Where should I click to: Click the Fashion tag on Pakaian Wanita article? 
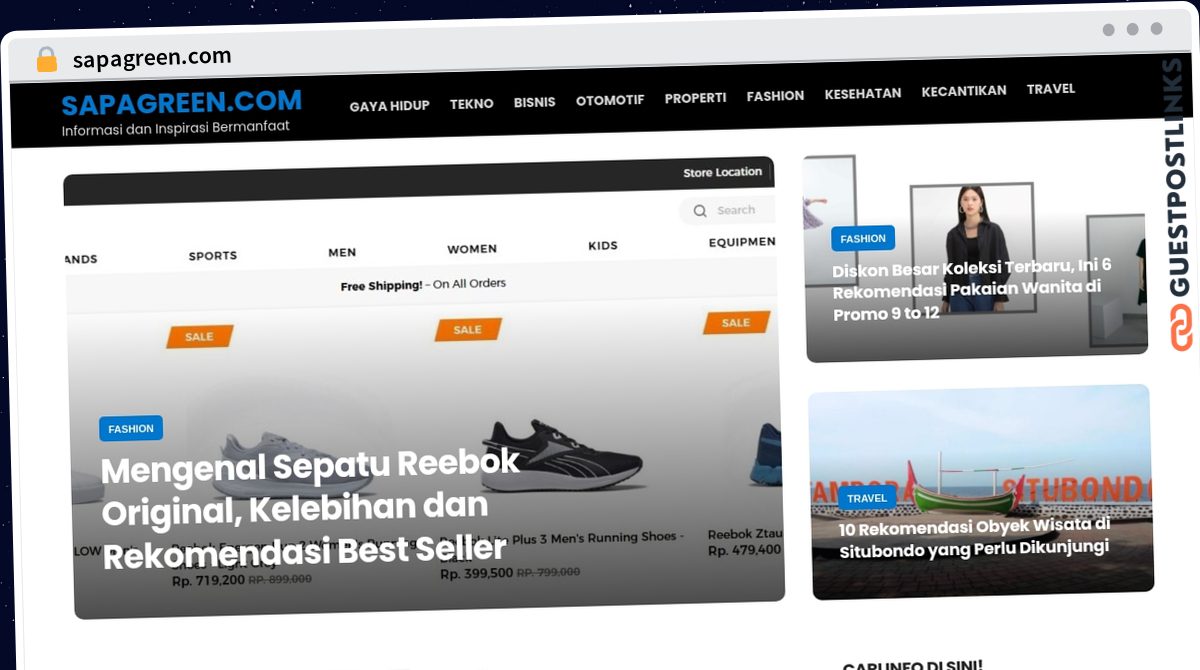[863, 238]
